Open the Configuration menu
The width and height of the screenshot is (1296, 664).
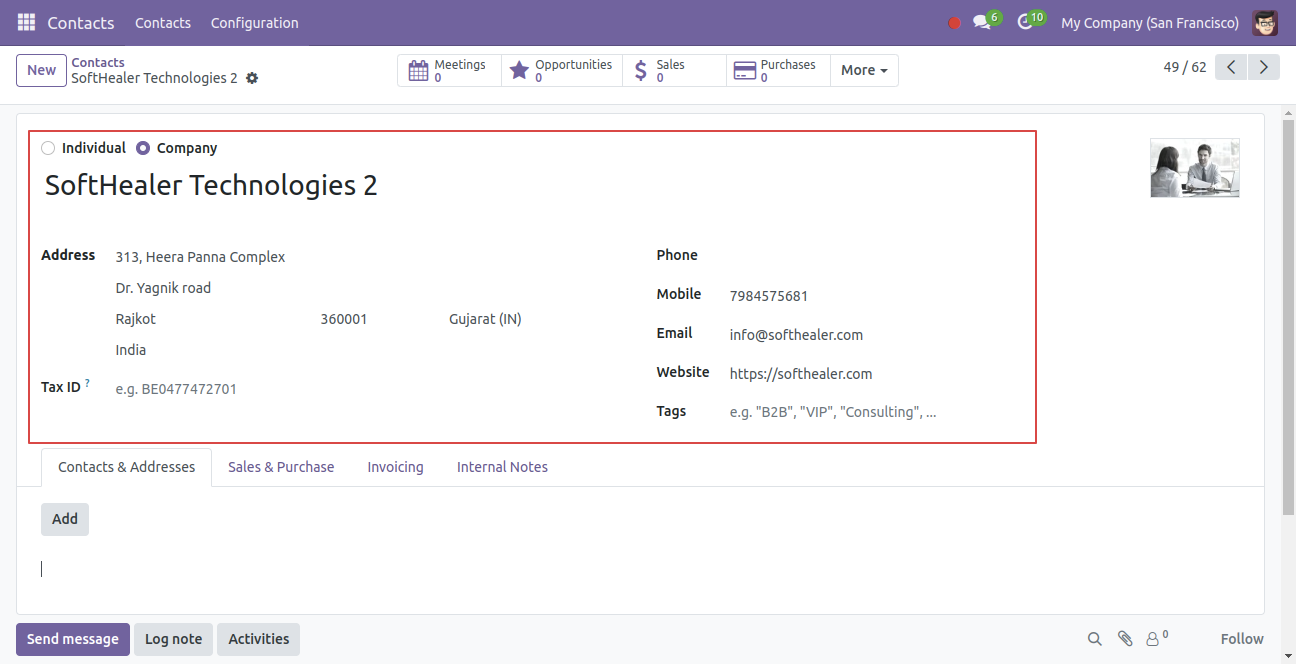pyautogui.click(x=254, y=22)
